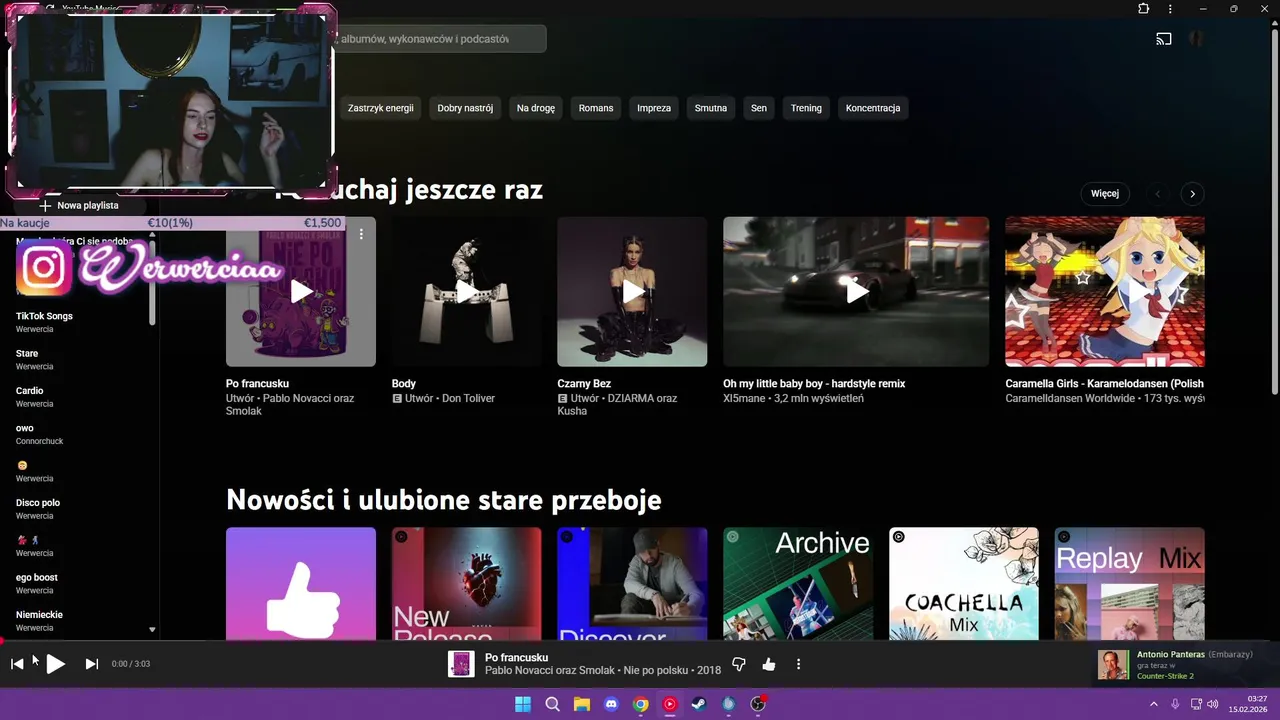
Task: Open the Niemieckie playlist
Action: pos(39,615)
